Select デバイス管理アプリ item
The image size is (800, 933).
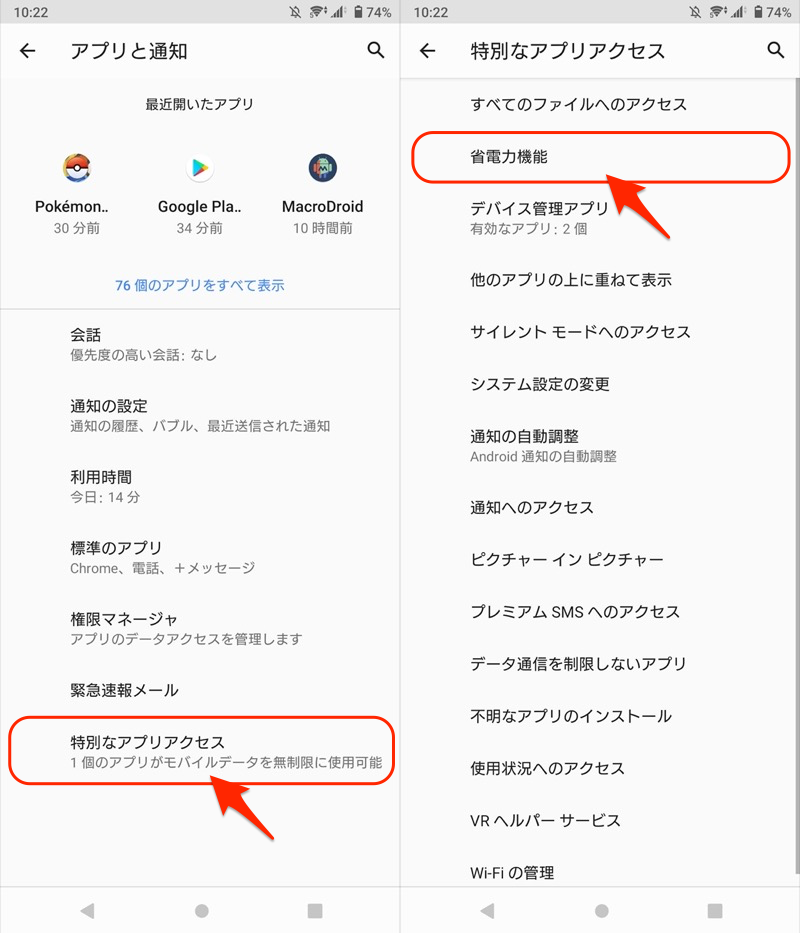(600, 218)
